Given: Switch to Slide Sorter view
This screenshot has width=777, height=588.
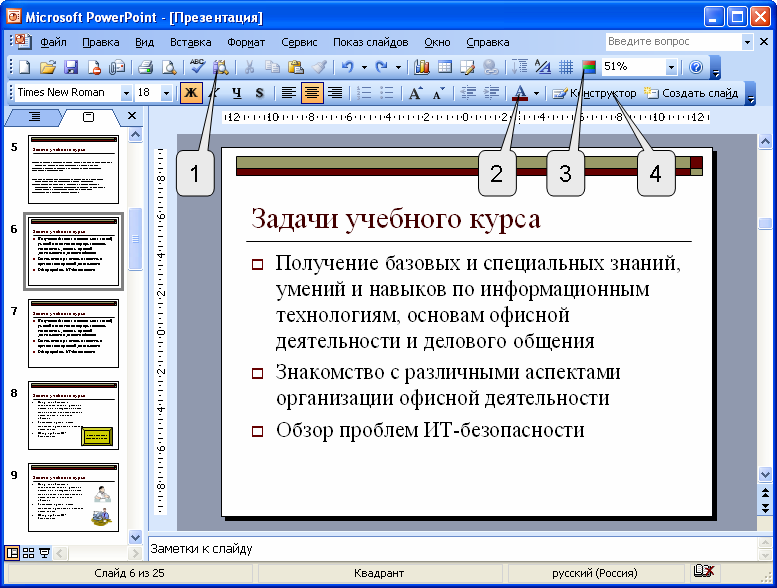Looking at the screenshot, I should 28,552.
